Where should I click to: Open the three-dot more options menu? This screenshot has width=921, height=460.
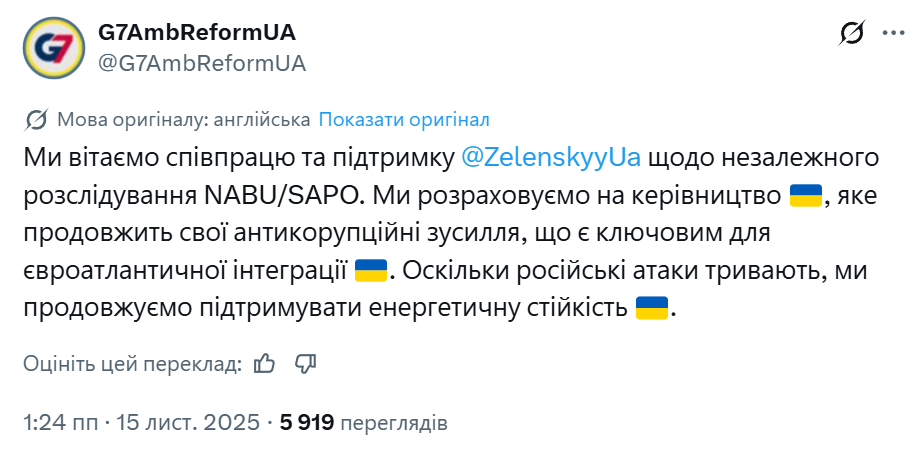click(892, 33)
